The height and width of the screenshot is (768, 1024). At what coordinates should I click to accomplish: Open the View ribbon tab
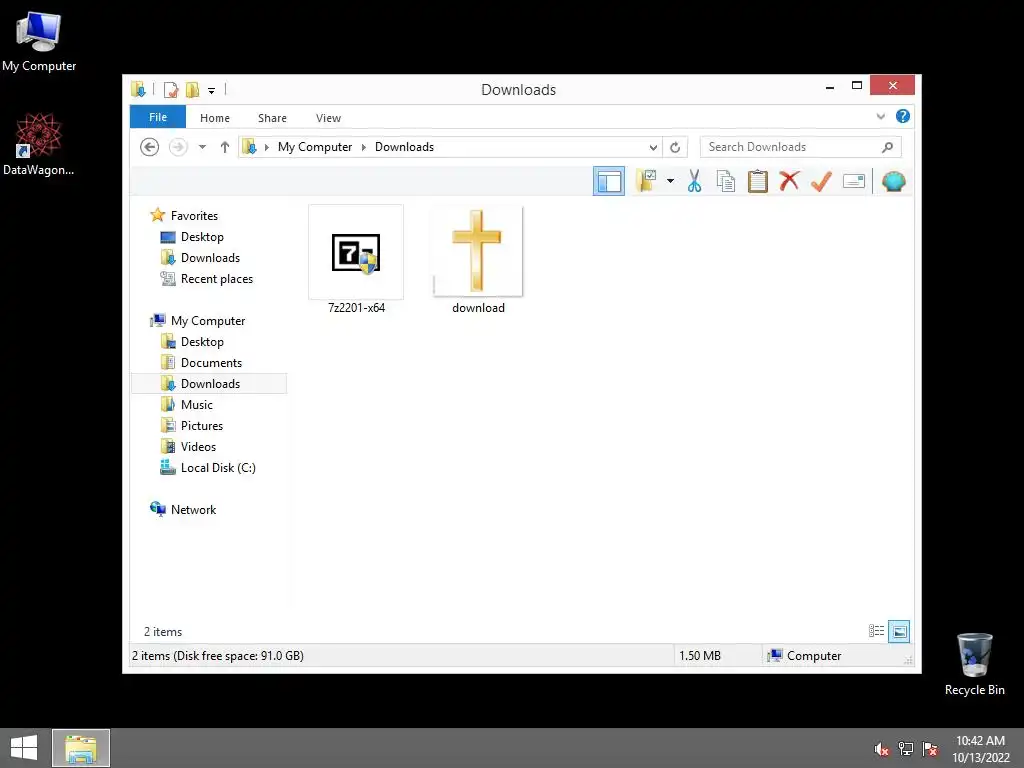click(328, 118)
